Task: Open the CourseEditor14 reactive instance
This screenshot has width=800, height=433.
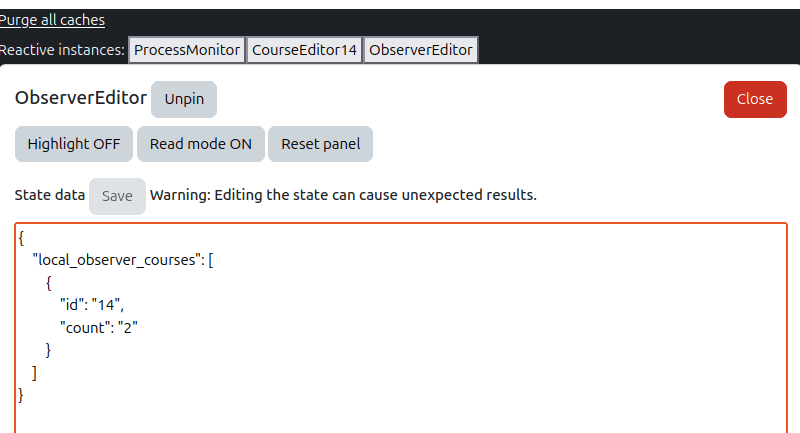Action: (304, 50)
